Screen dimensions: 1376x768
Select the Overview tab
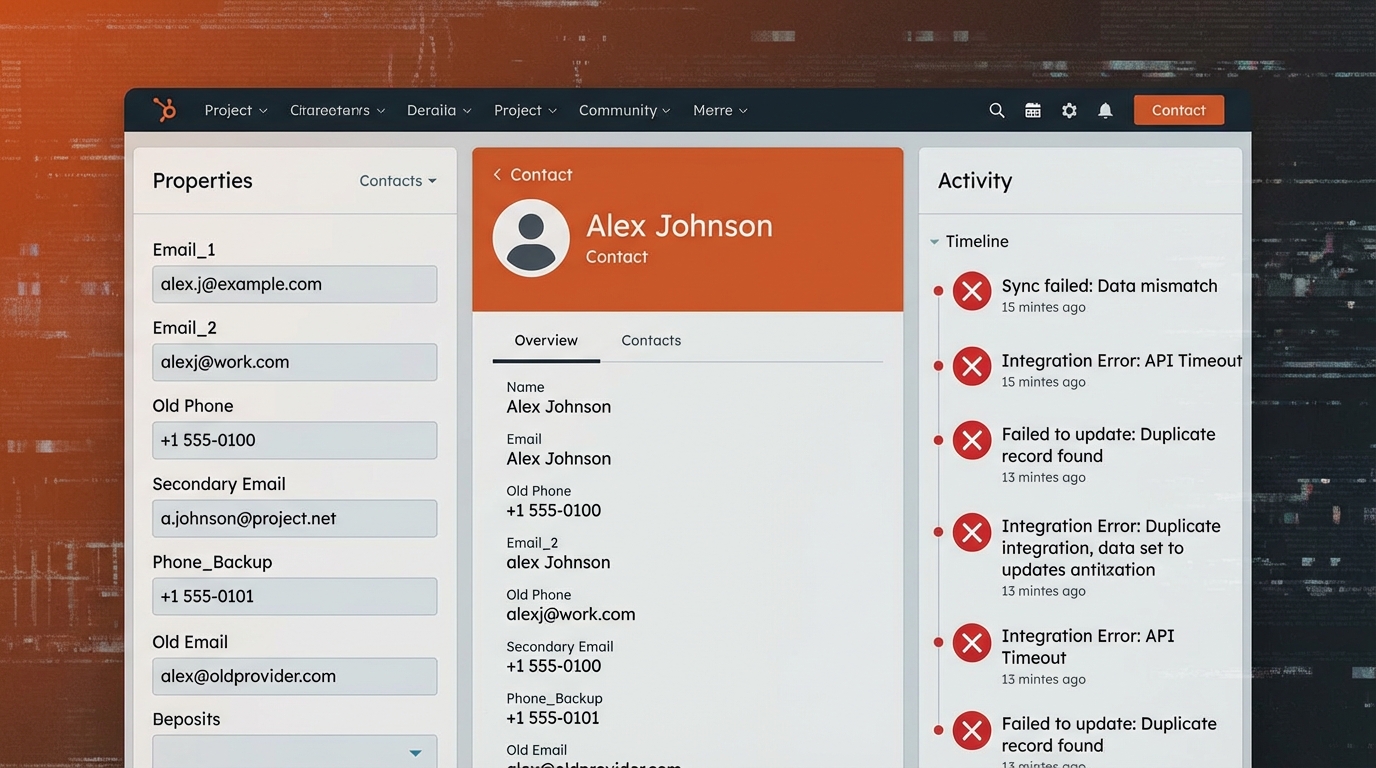point(546,341)
